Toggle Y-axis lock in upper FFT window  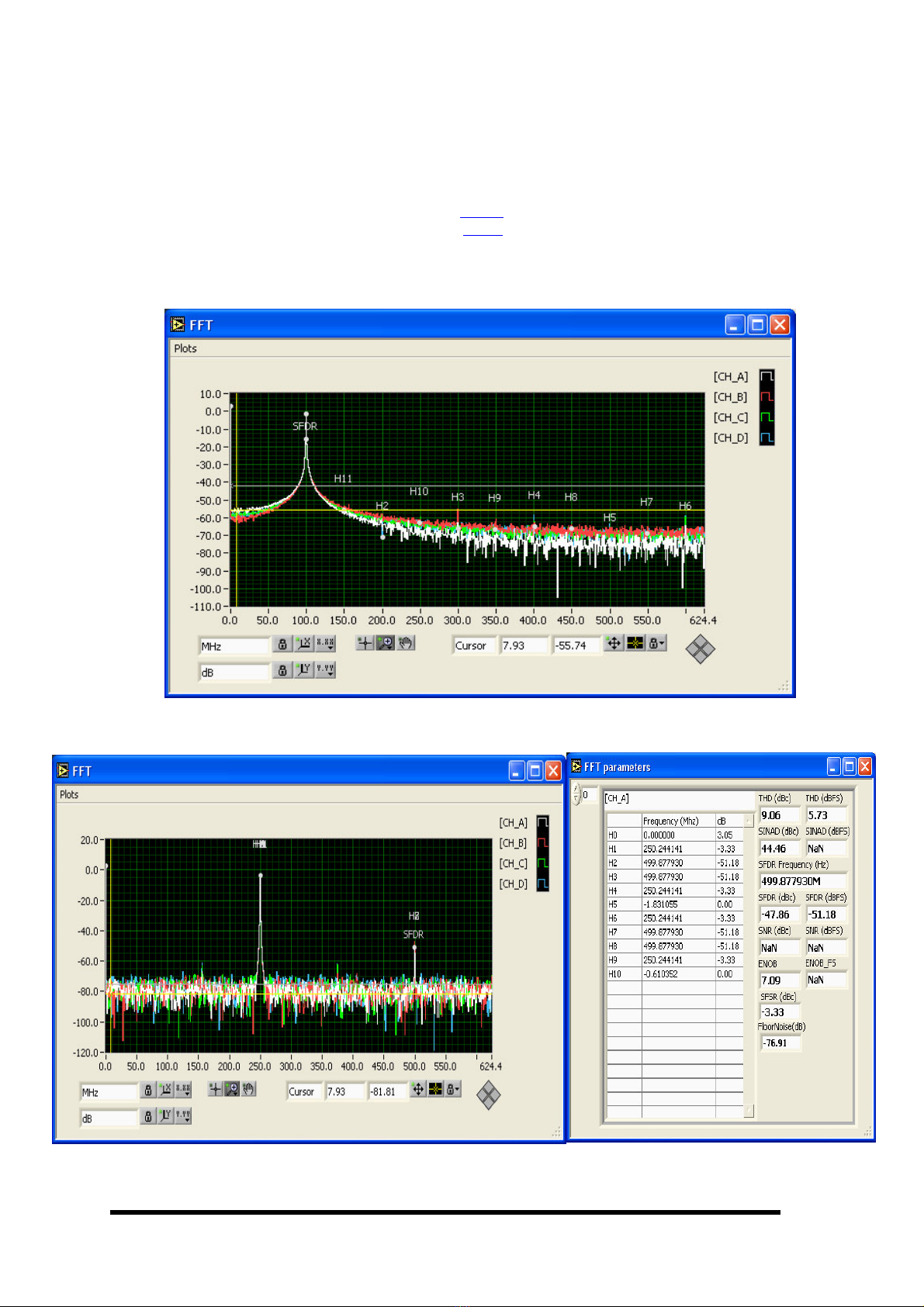tap(282, 670)
